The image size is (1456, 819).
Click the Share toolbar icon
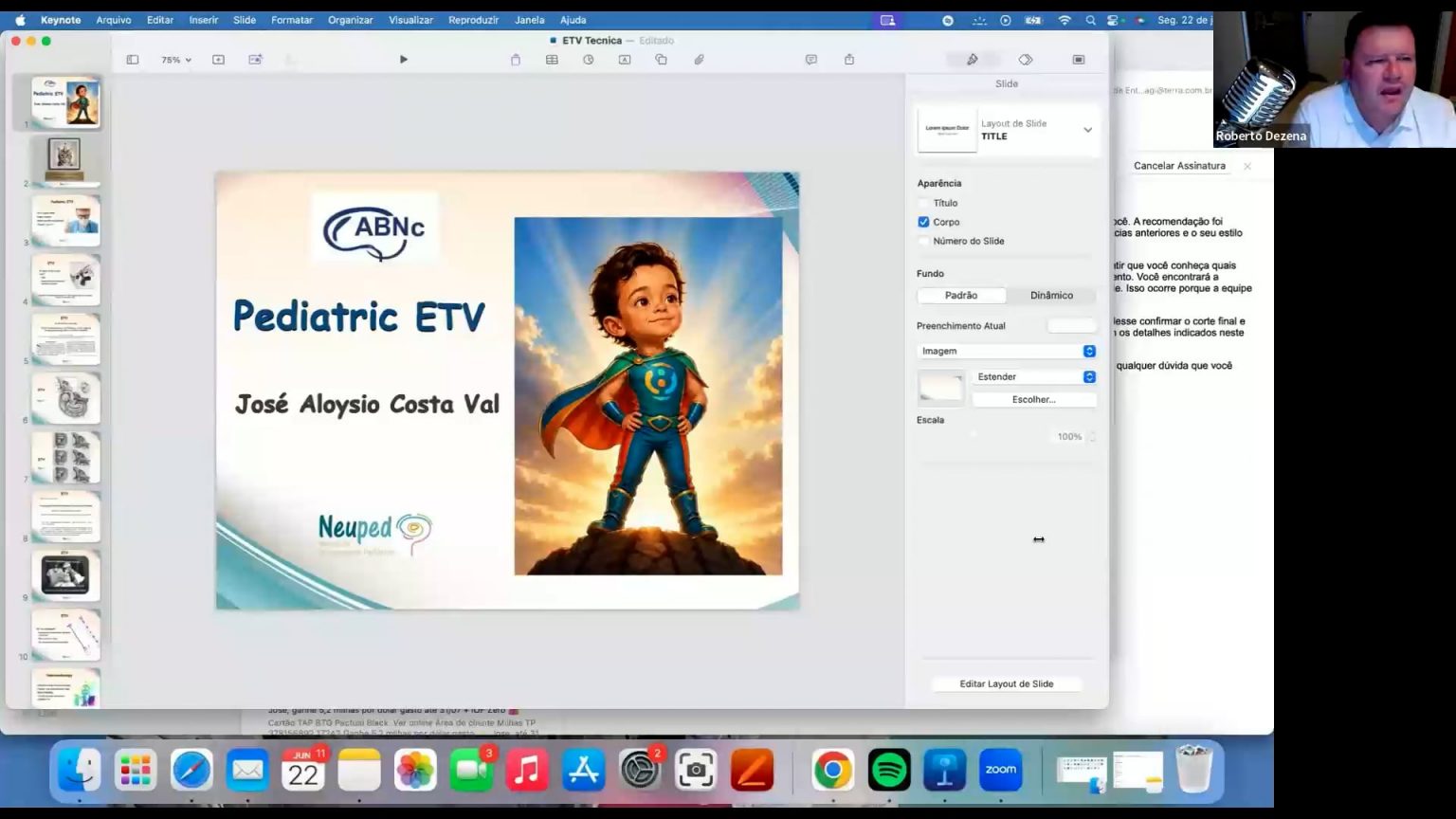pos(849,60)
